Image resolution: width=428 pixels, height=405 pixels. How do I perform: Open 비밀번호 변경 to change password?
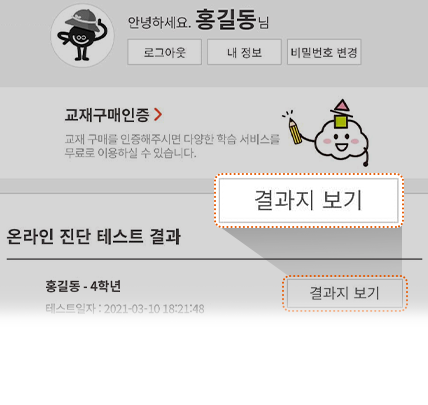point(324,52)
